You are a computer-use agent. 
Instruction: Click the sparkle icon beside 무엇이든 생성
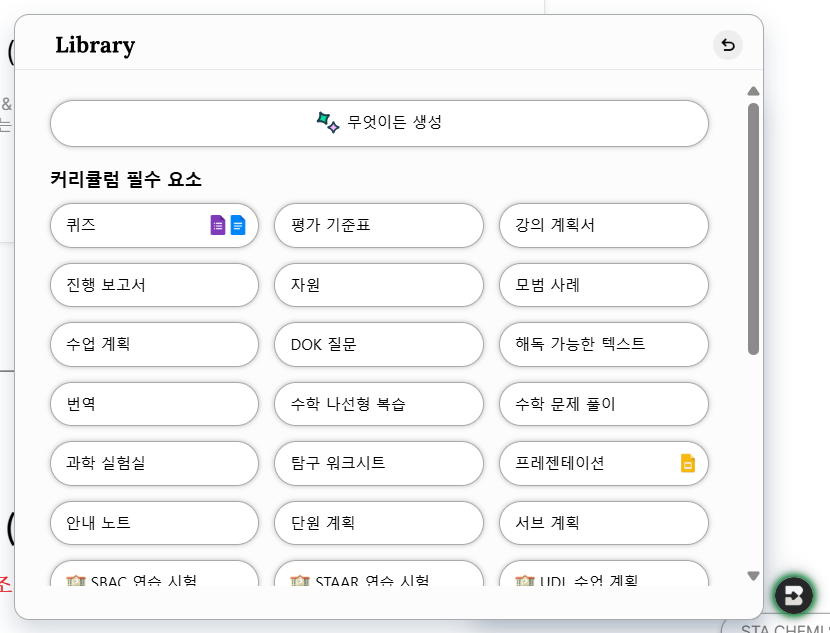tap(327, 123)
